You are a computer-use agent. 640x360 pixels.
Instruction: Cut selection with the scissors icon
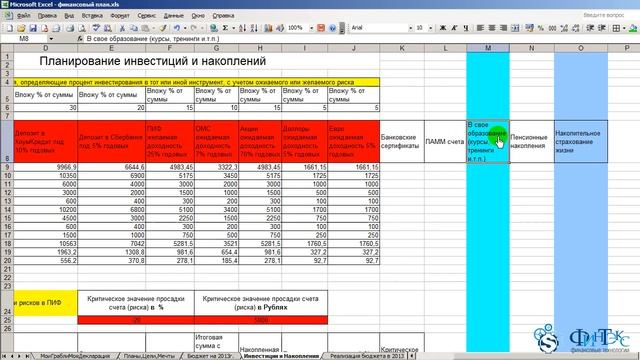click(x=122, y=28)
